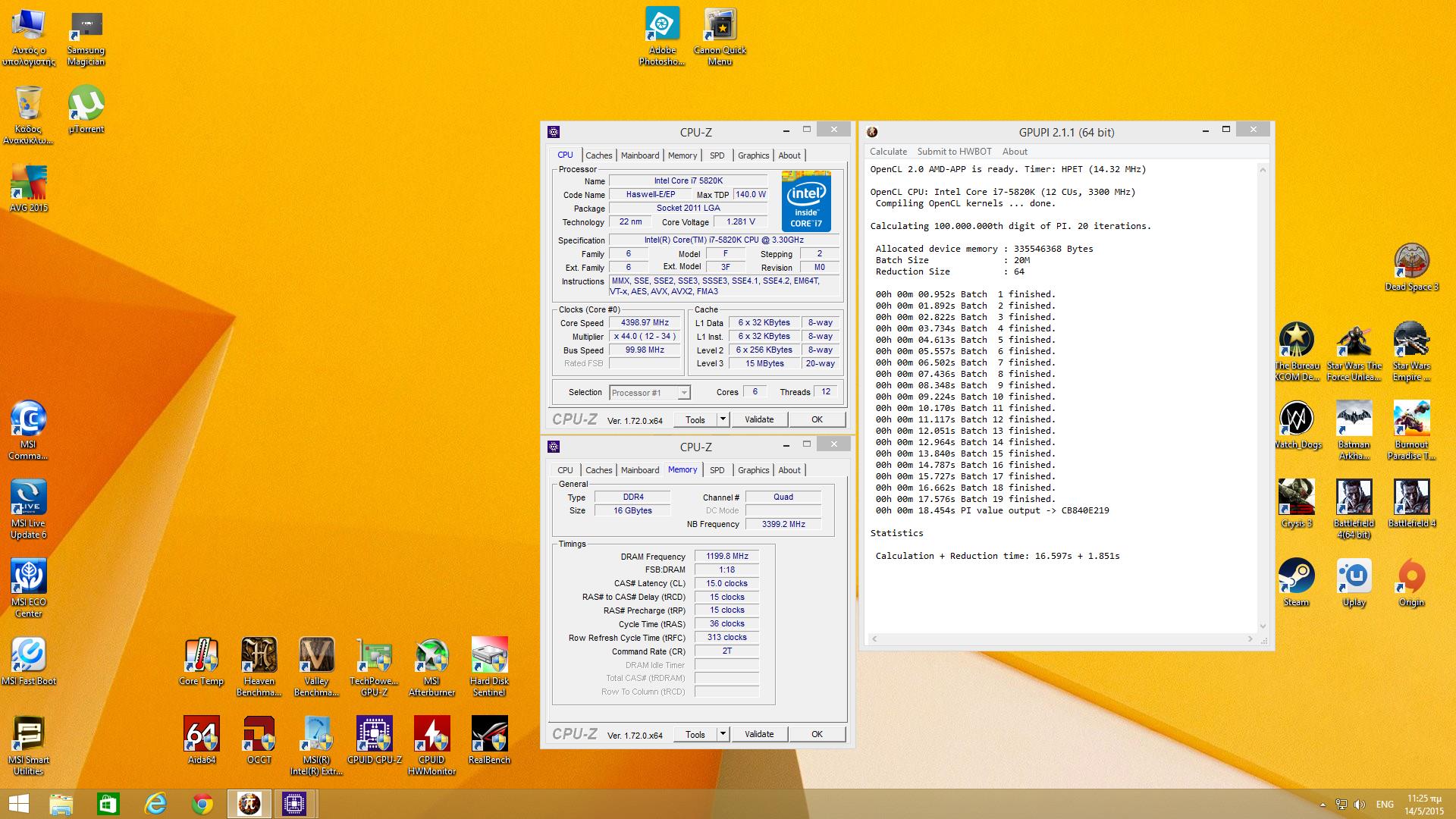This screenshot has width=1456, height=819.
Task: Open the SPD tab in upper CPU-Z
Action: pos(717,155)
